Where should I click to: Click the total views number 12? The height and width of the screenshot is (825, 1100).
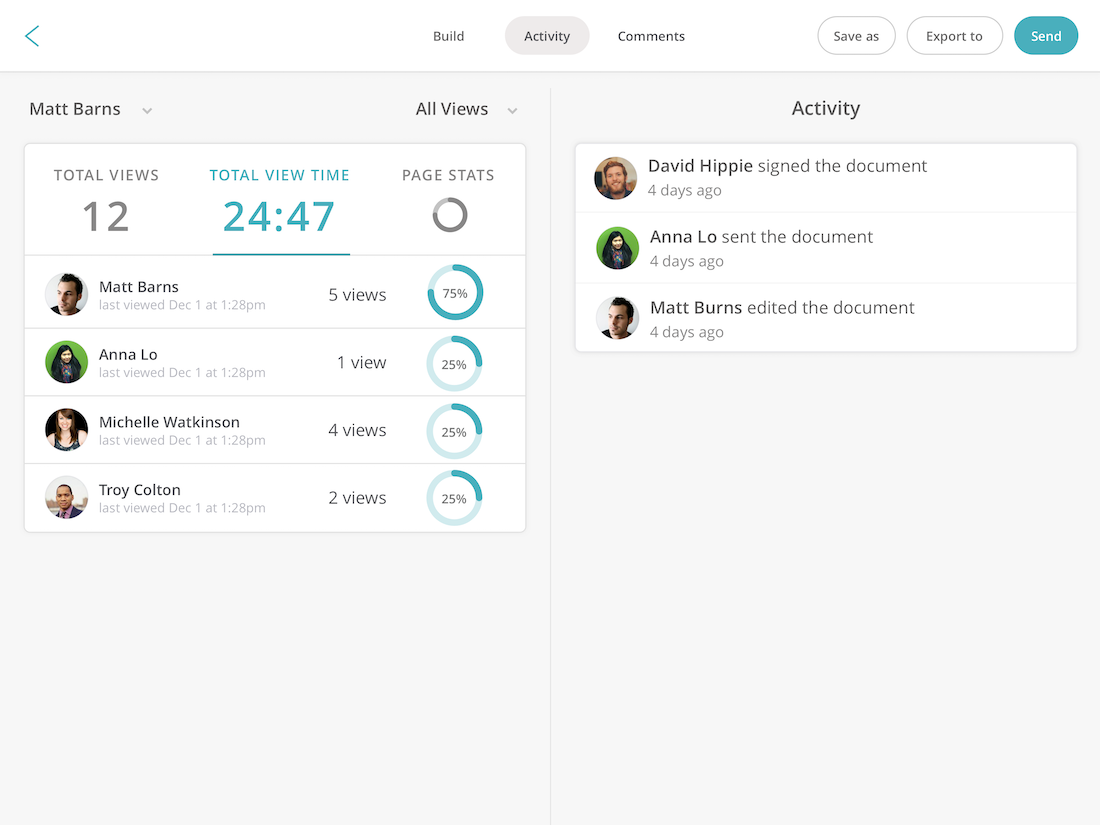pyautogui.click(x=106, y=216)
